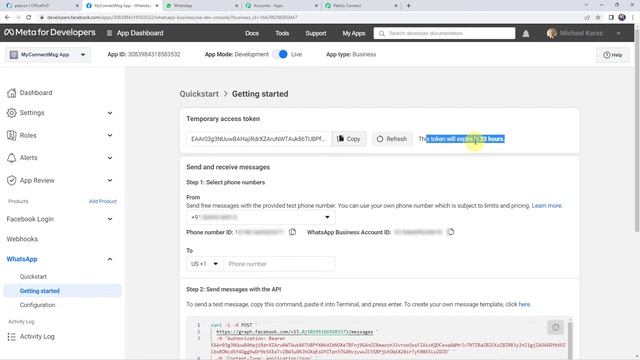Click the notifications bell icon

point(526,33)
